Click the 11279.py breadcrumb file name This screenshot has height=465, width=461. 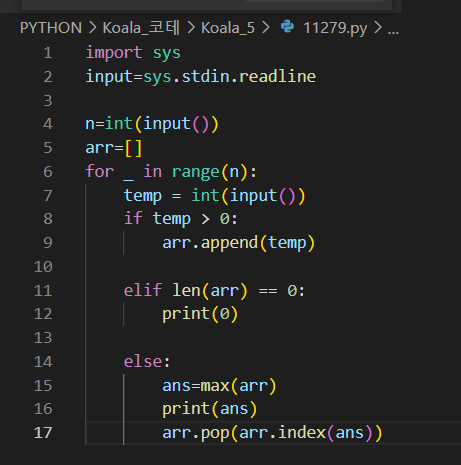click(x=335, y=28)
